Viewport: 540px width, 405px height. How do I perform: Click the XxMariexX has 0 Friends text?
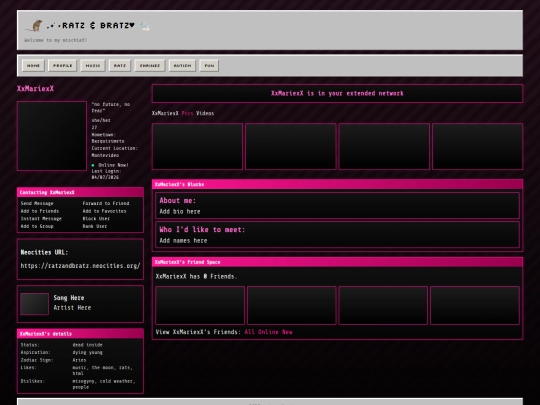tap(196, 276)
